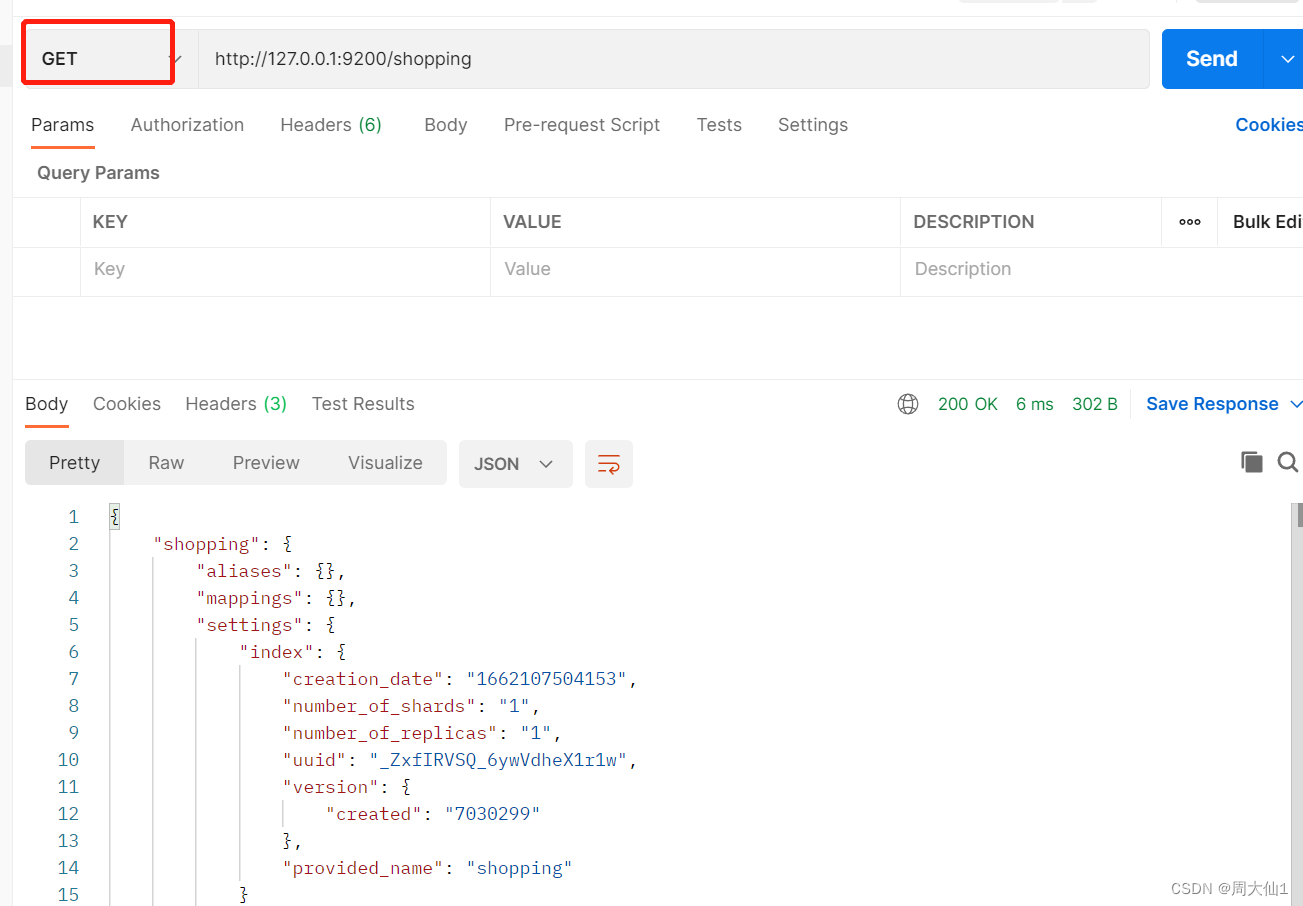Click the "settings" key in response
The image size is (1303, 906).
pyautogui.click(x=249, y=625)
